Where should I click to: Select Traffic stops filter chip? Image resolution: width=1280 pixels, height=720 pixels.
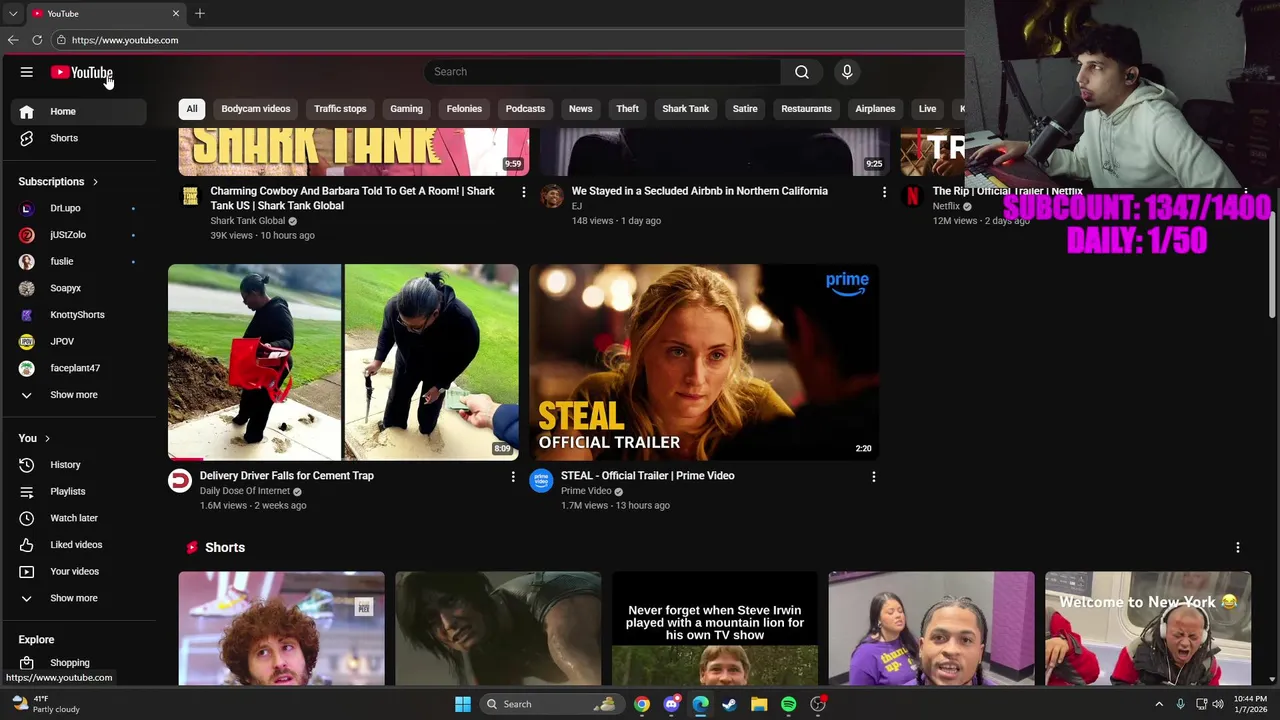[340, 109]
